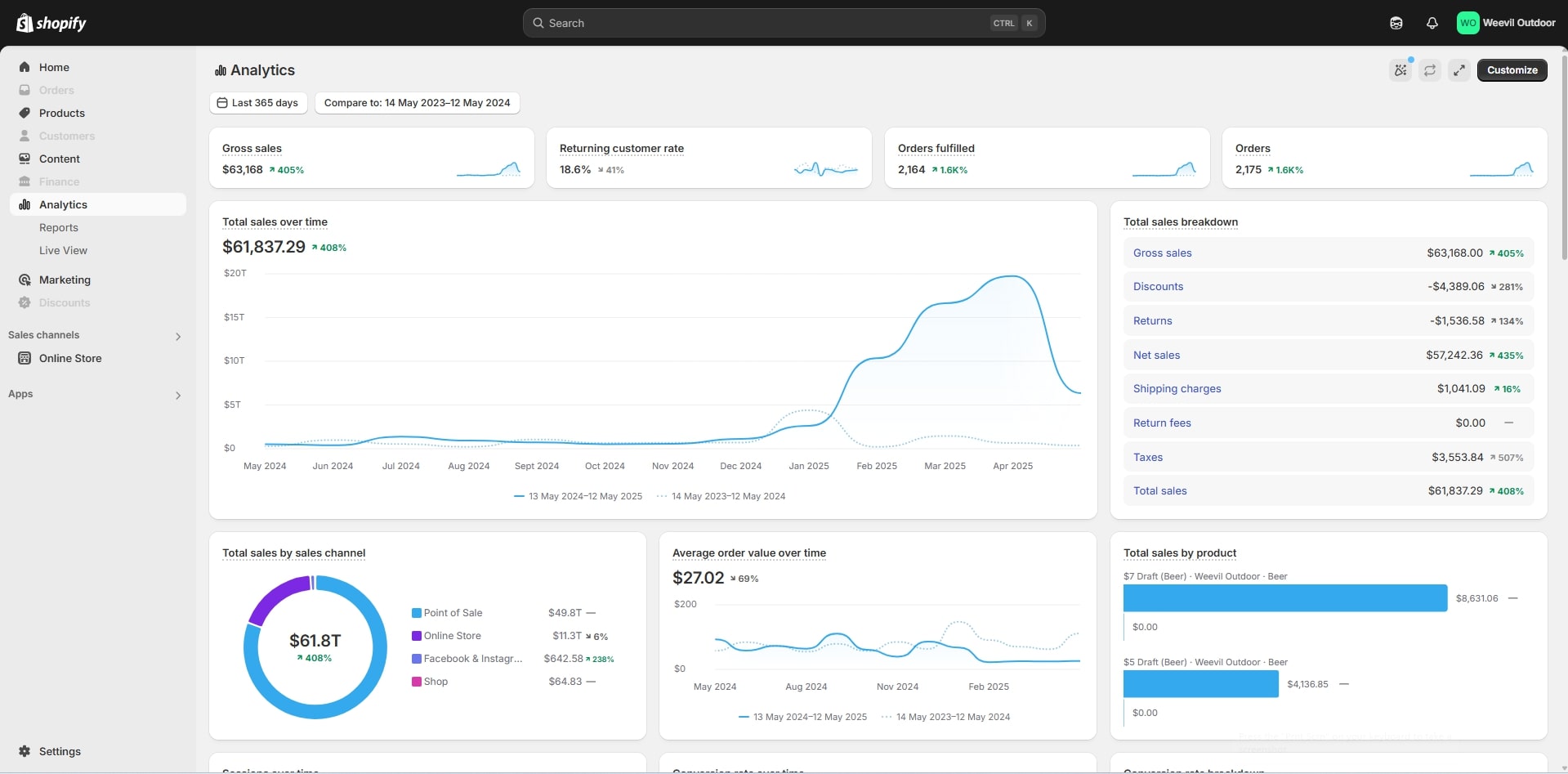Click the Customize button
Screen dimensions: 1568x774
(1512, 70)
